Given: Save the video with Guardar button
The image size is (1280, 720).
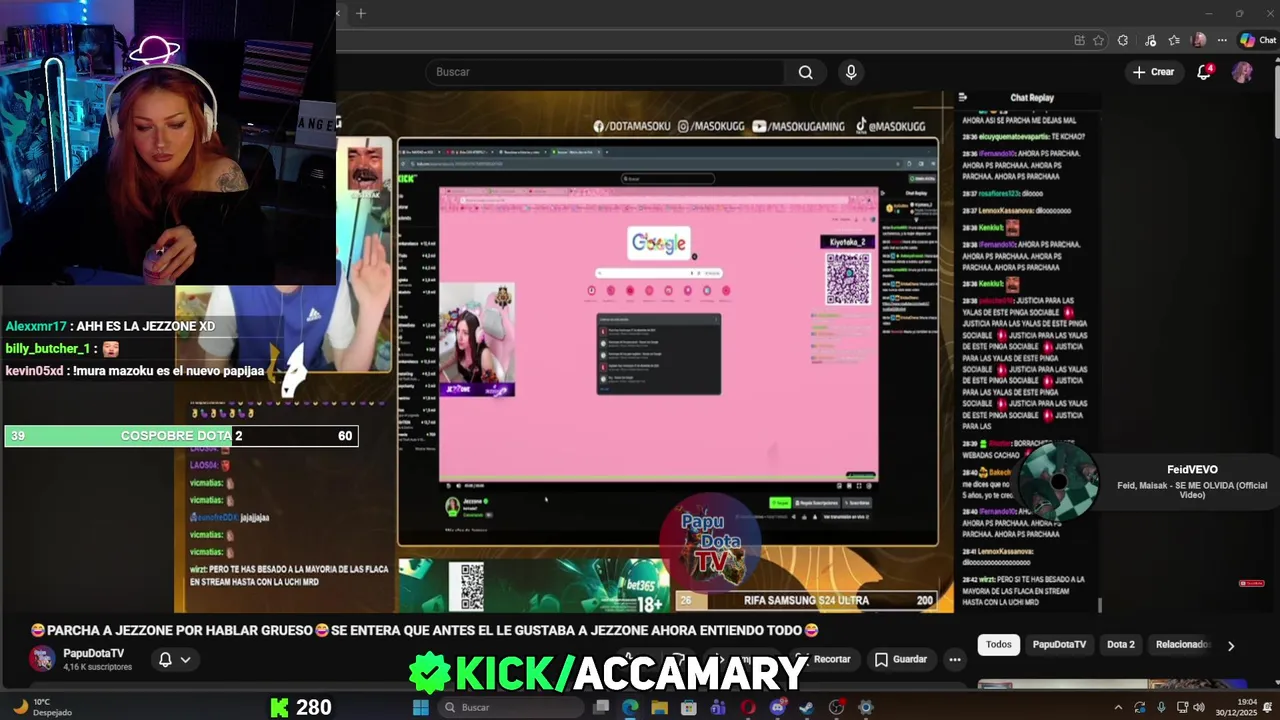Looking at the screenshot, I should click(900, 659).
